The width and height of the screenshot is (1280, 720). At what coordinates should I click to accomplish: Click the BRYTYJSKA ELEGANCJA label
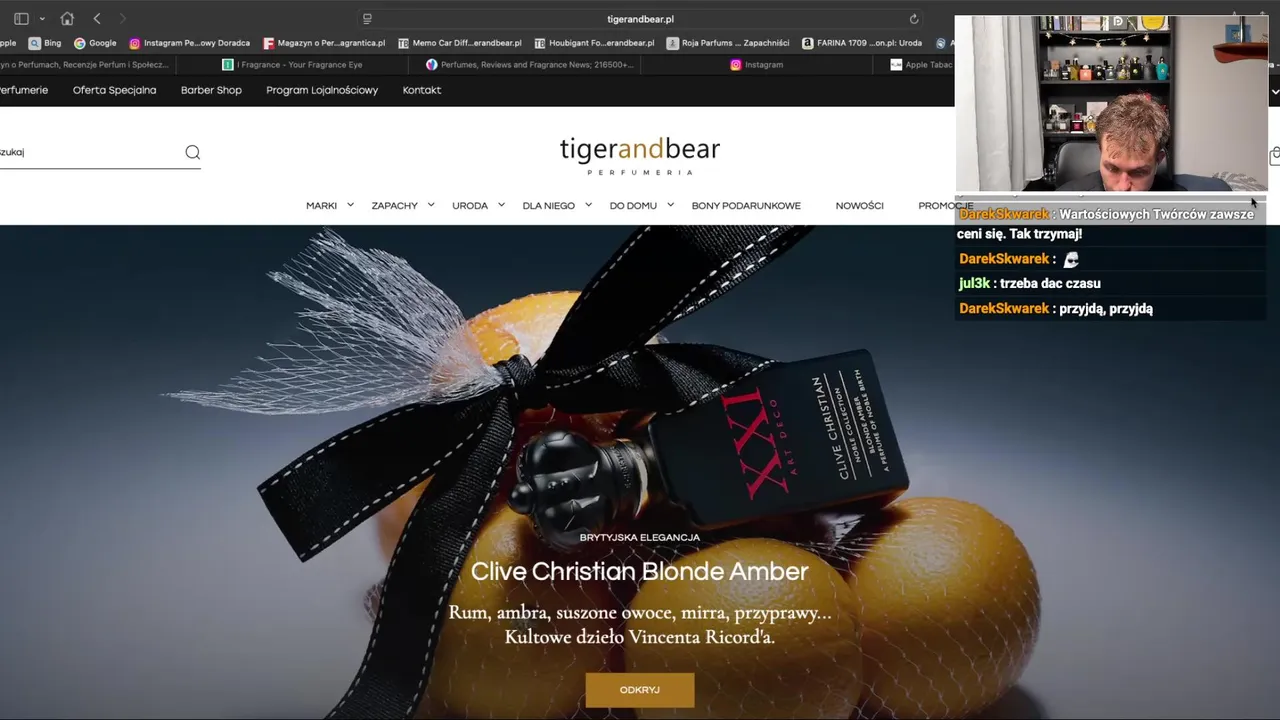[x=640, y=538]
